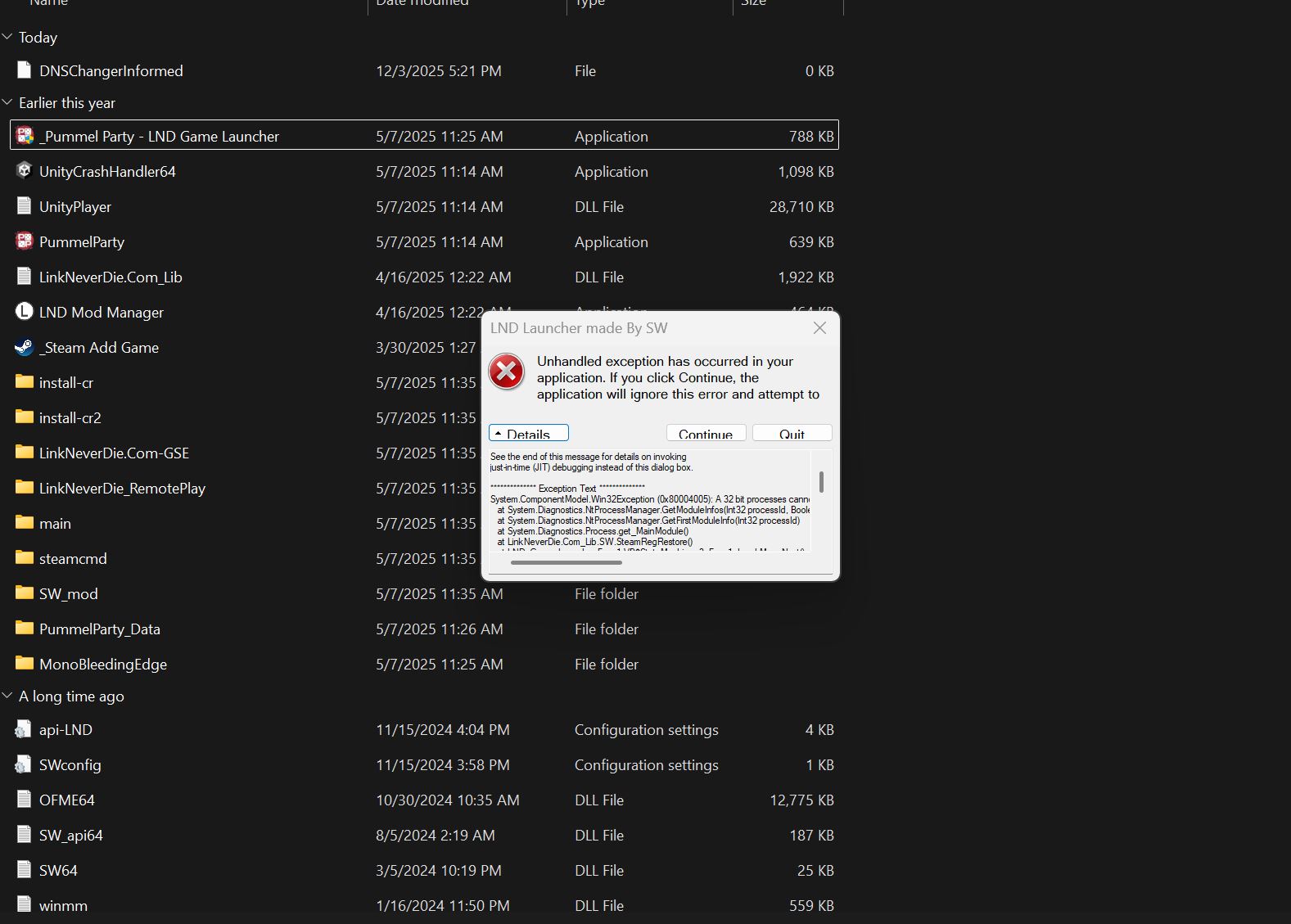This screenshot has width=1291, height=924.
Task: Click the SW64 DLL file icon
Action: [25, 870]
